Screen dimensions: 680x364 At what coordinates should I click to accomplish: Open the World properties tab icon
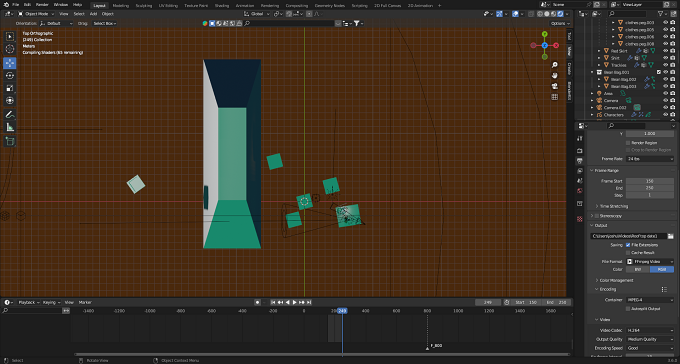click(x=580, y=191)
